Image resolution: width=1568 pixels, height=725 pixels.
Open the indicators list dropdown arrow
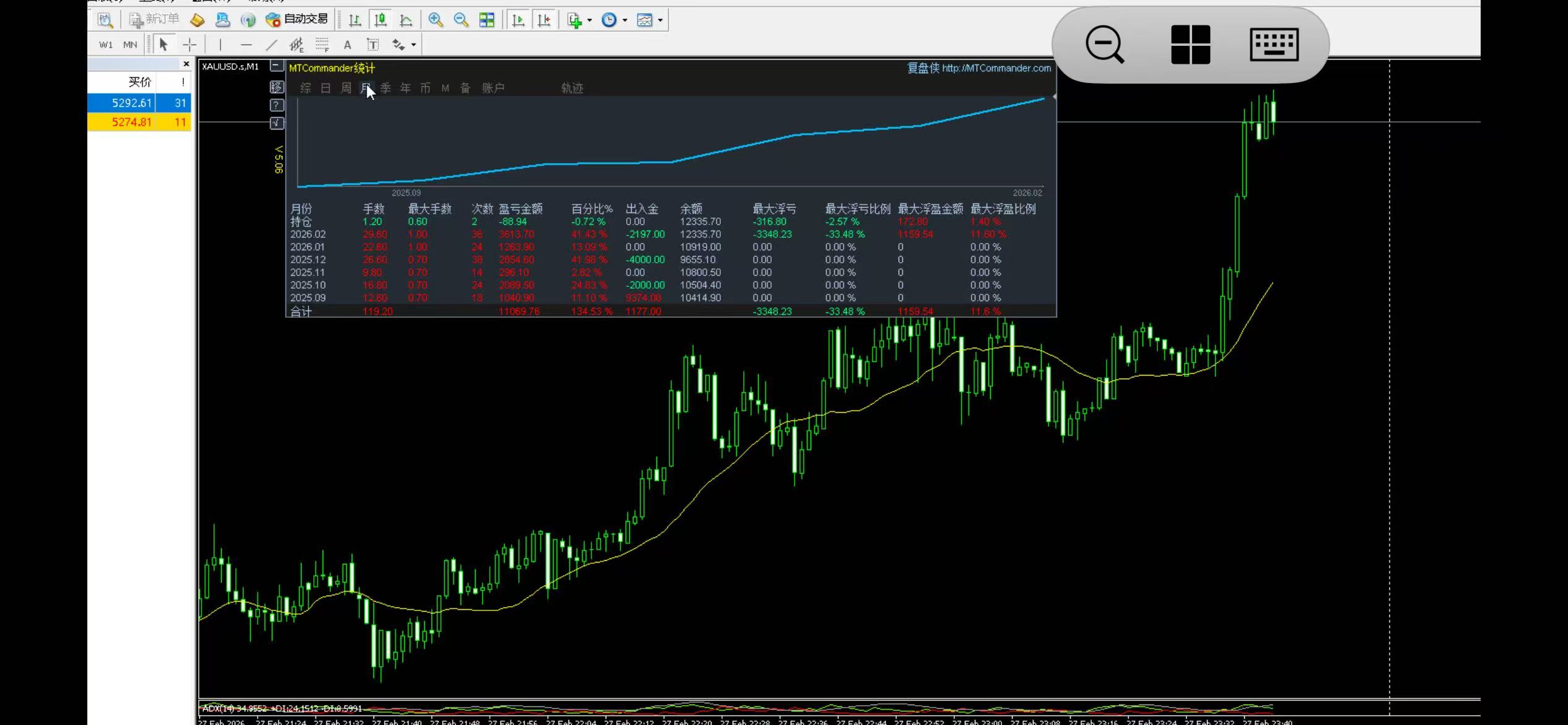pos(590,20)
